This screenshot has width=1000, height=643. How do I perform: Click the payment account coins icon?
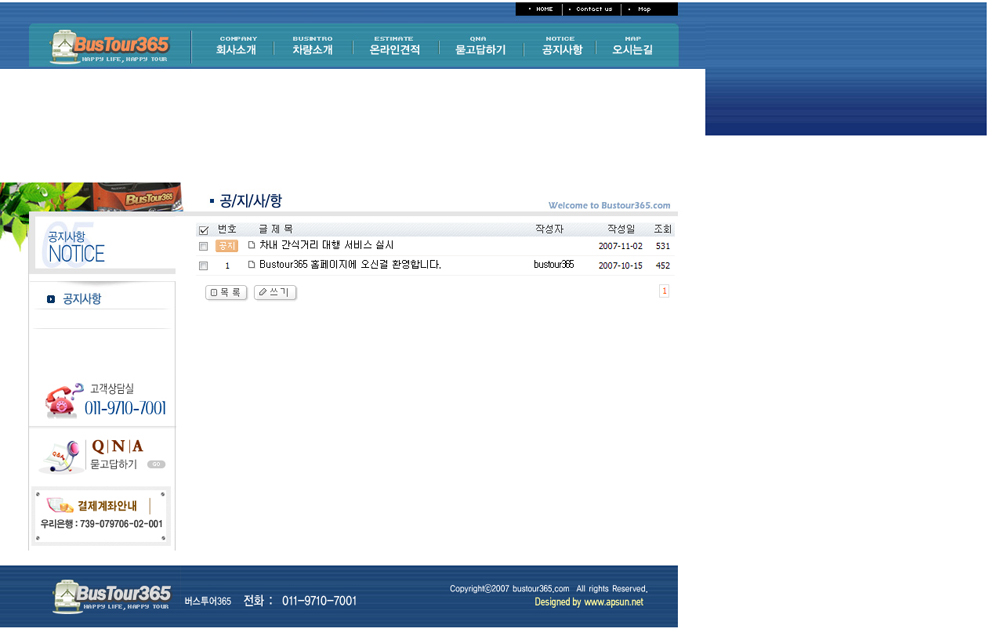point(60,506)
